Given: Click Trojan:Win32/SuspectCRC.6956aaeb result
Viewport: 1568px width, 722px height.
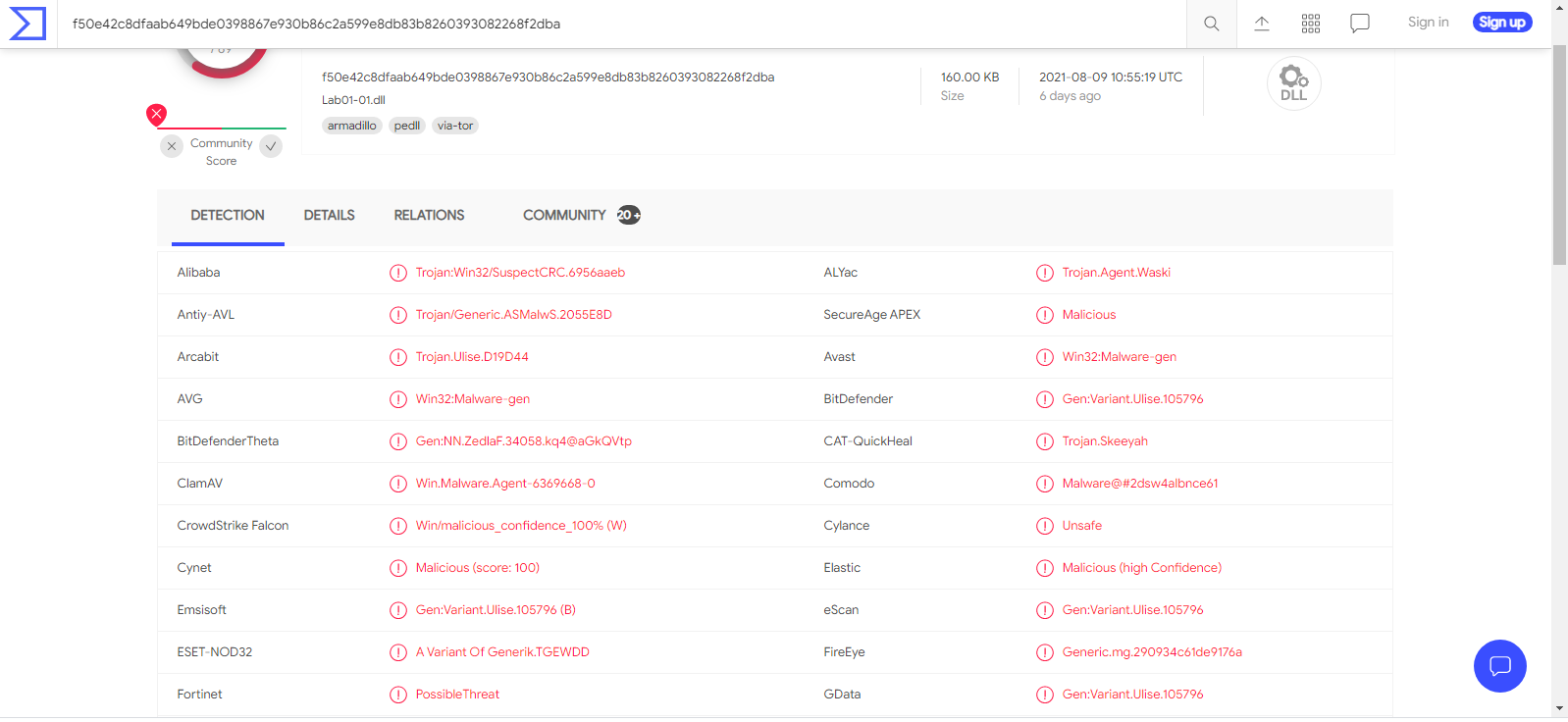Looking at the screenshot, I should pyautogui.click(x=520, y=273).
